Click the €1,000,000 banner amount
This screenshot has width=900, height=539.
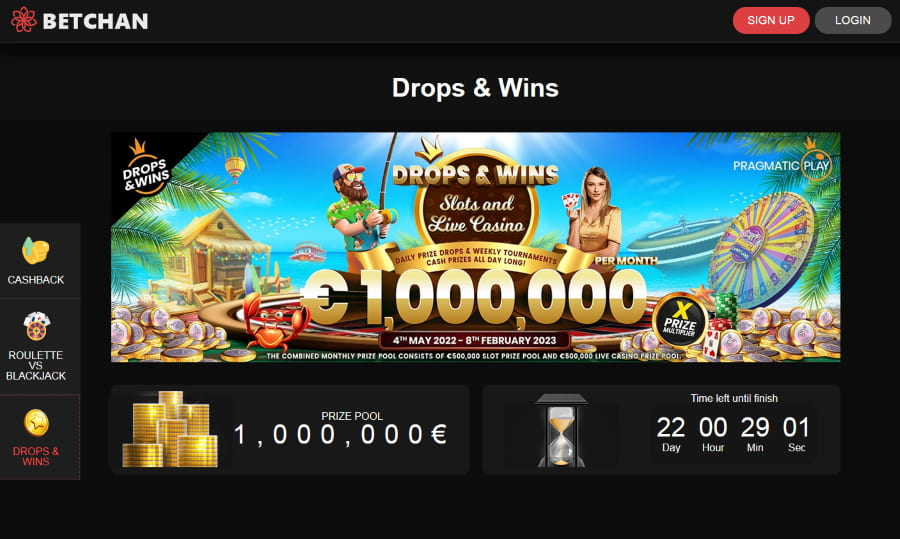(x=474, y=298)
